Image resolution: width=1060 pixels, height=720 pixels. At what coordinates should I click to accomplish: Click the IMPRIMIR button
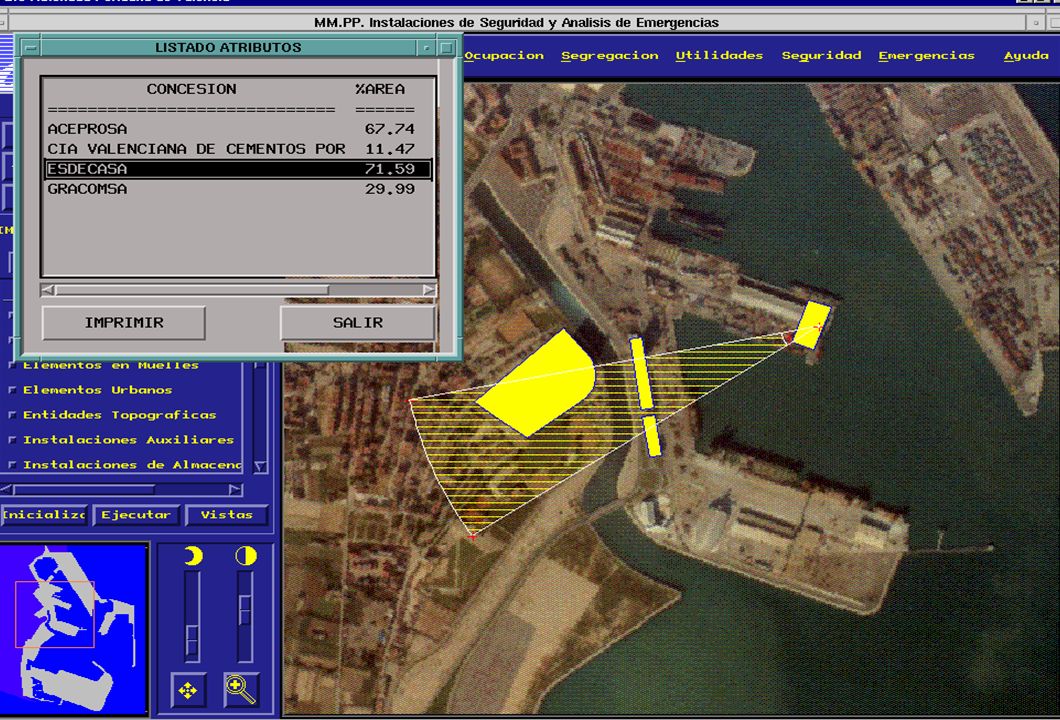(x=124, y=322)
